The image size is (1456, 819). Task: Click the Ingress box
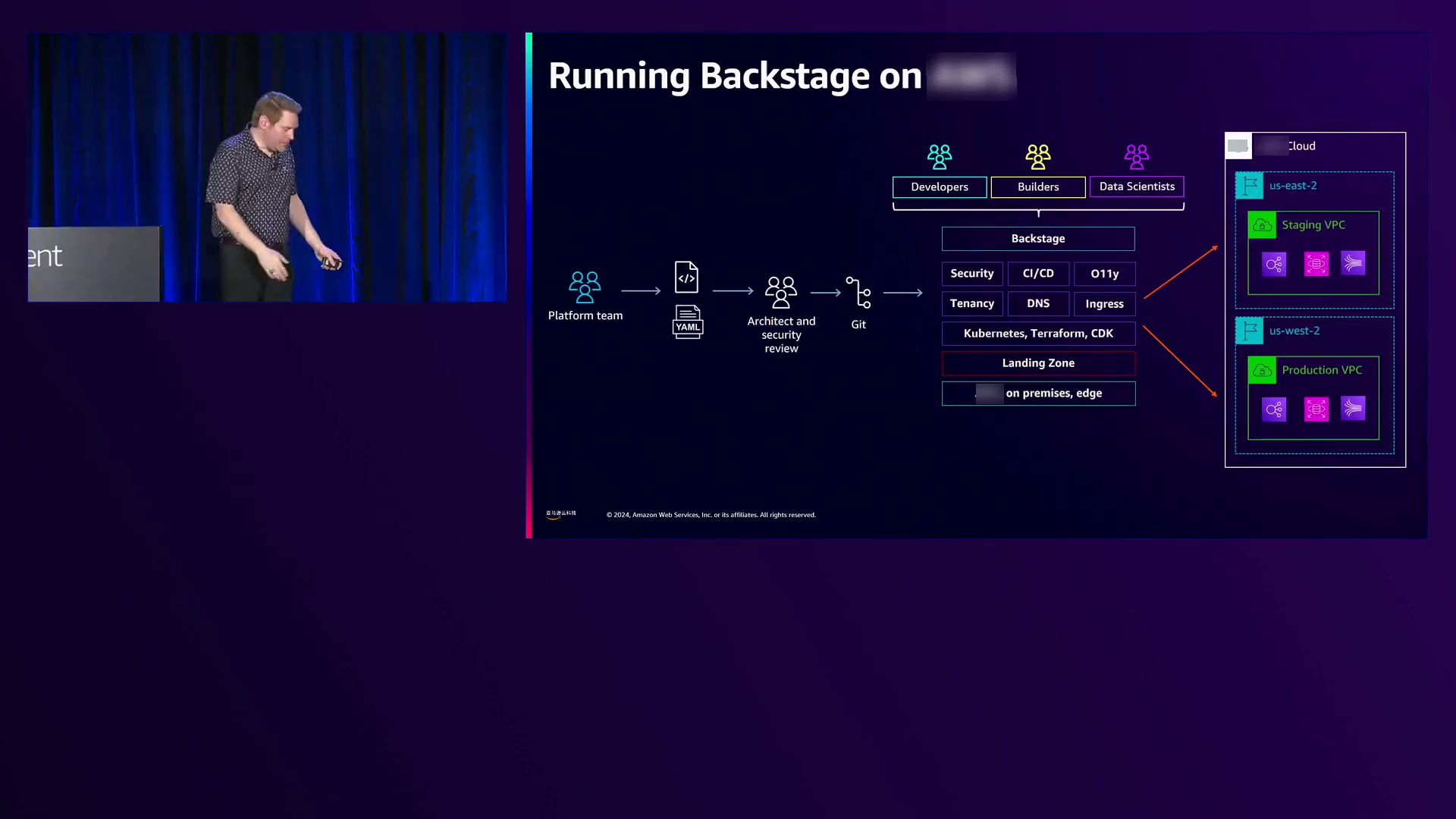tap(1105, 303)
